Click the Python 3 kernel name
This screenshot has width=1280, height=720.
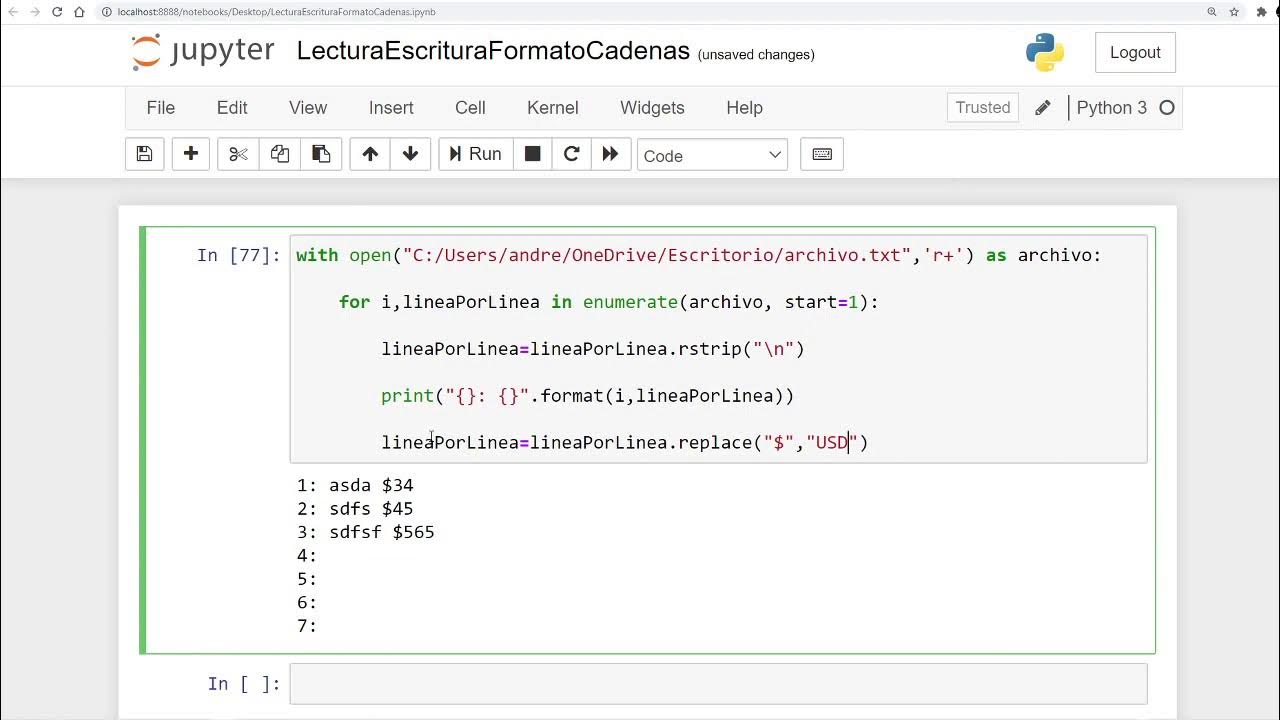coord(1111,108)
